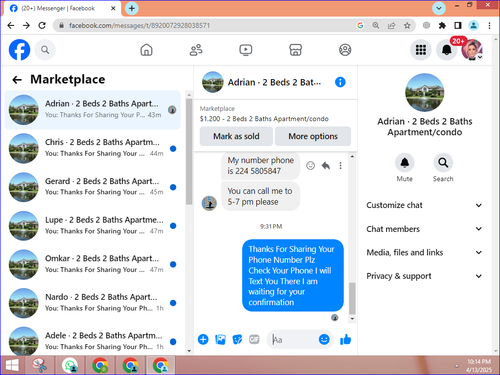The width and height of the screenshot is (500, 375).
Task: Choose a sticker in composer
Action: [237, 340]
